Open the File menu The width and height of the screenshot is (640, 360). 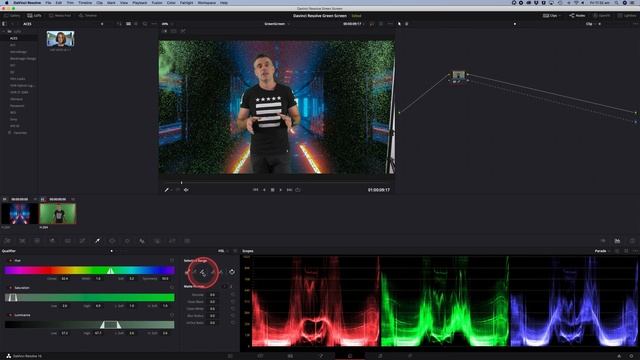point(48,2)
